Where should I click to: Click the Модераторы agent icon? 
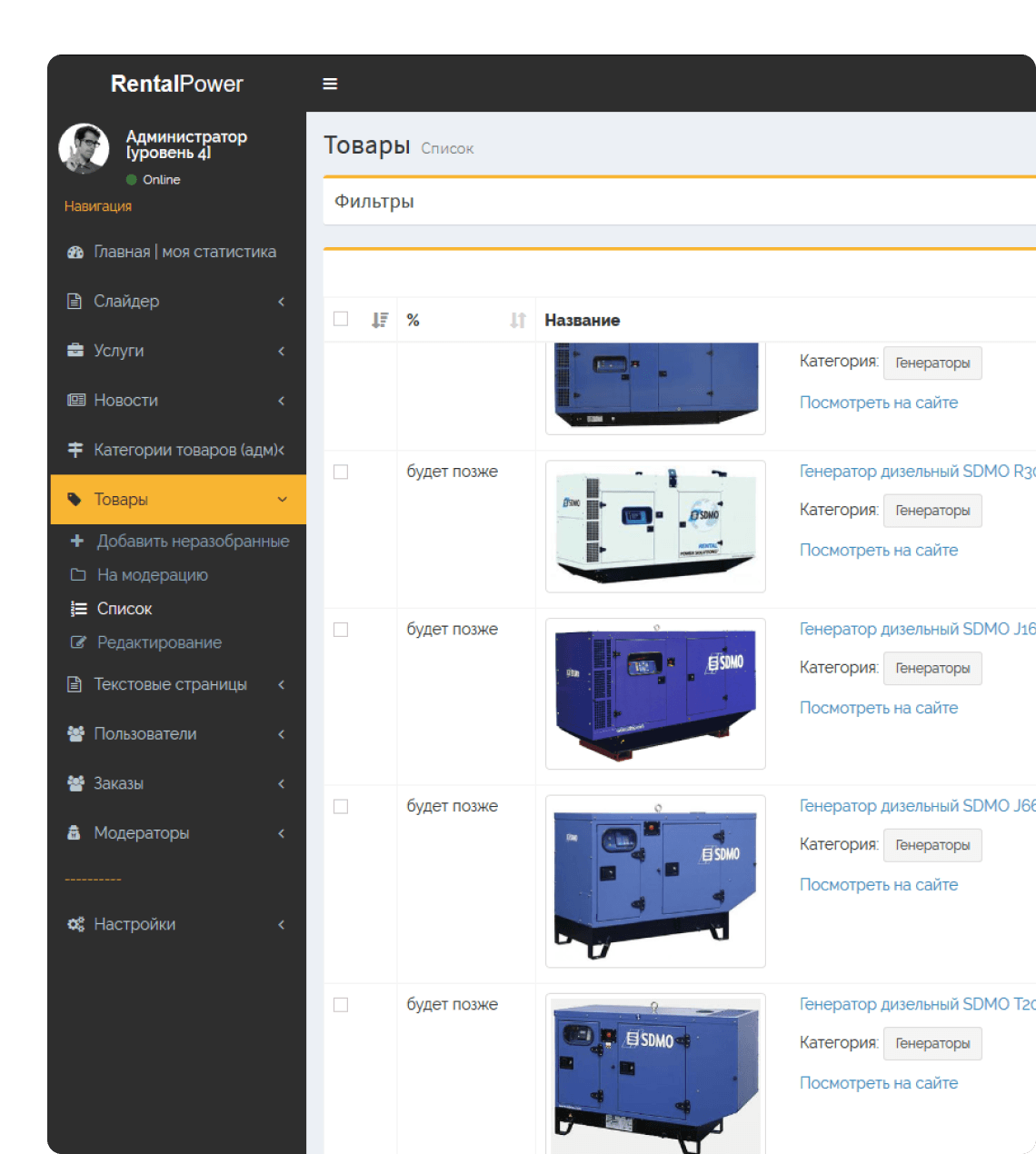point(74,833)
